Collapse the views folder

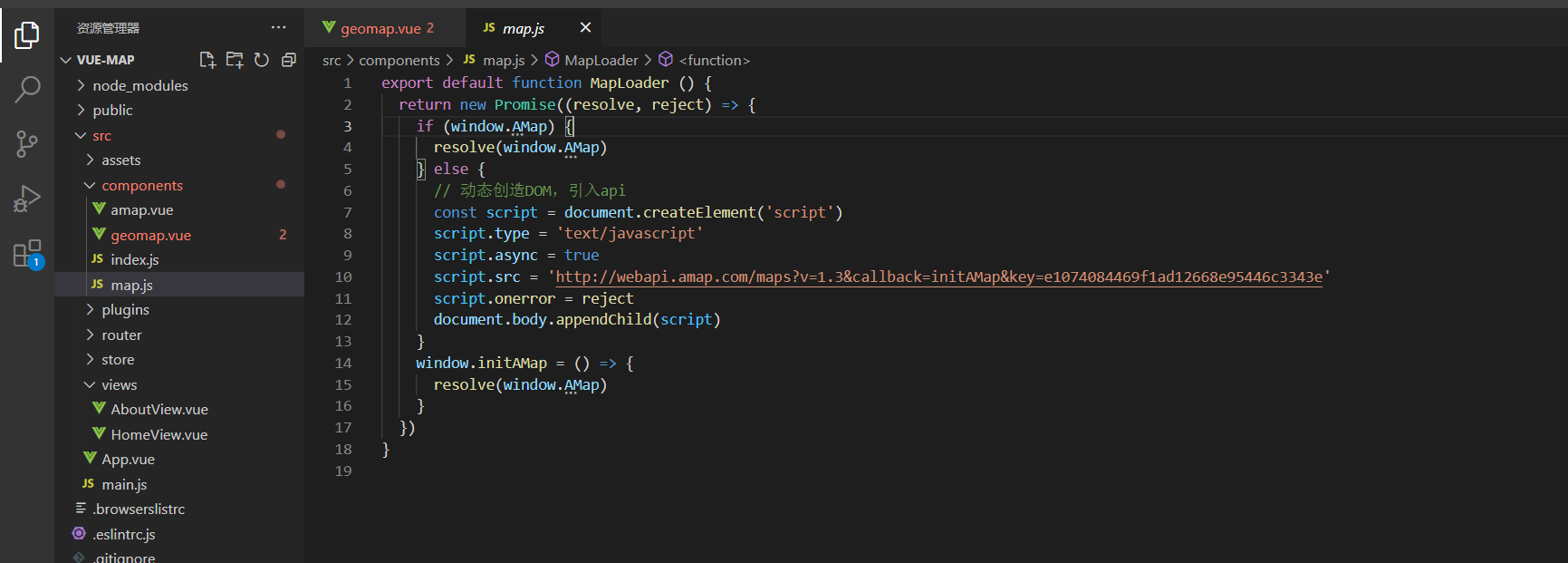(179, 384)
